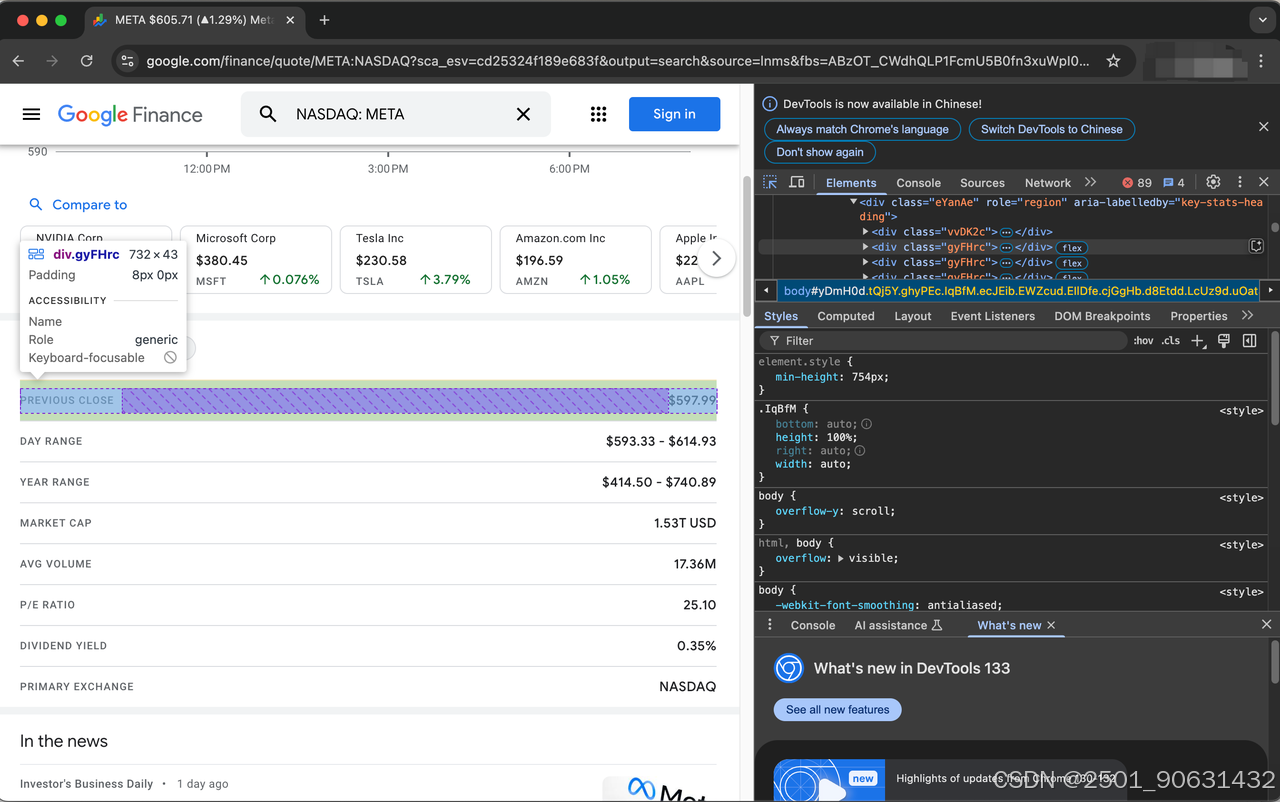Close the DevTools drawer panel
The width and height of the screenshot is (1280, 802).
tap(1266, 624)
